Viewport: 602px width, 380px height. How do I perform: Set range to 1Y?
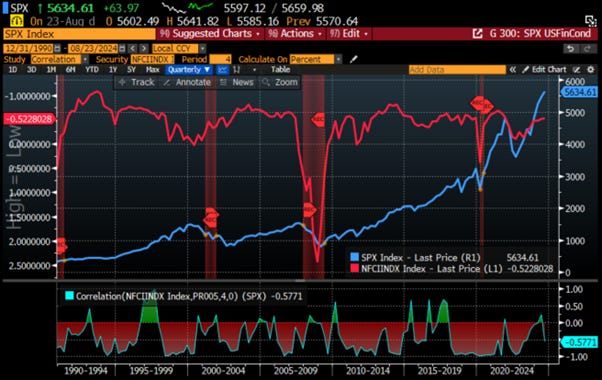[x=113, y=69]
